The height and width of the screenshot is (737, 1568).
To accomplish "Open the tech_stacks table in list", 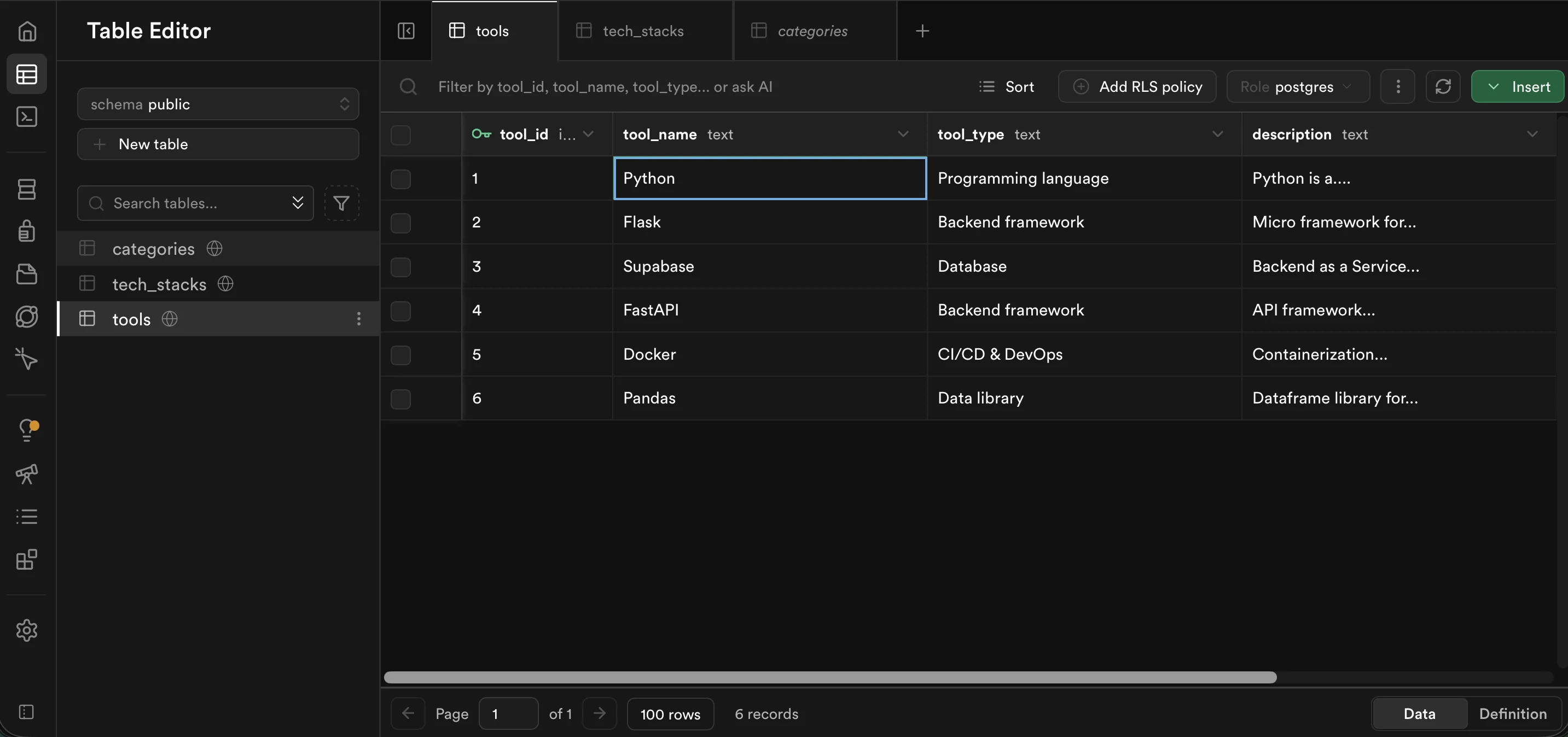I will 218,284.
